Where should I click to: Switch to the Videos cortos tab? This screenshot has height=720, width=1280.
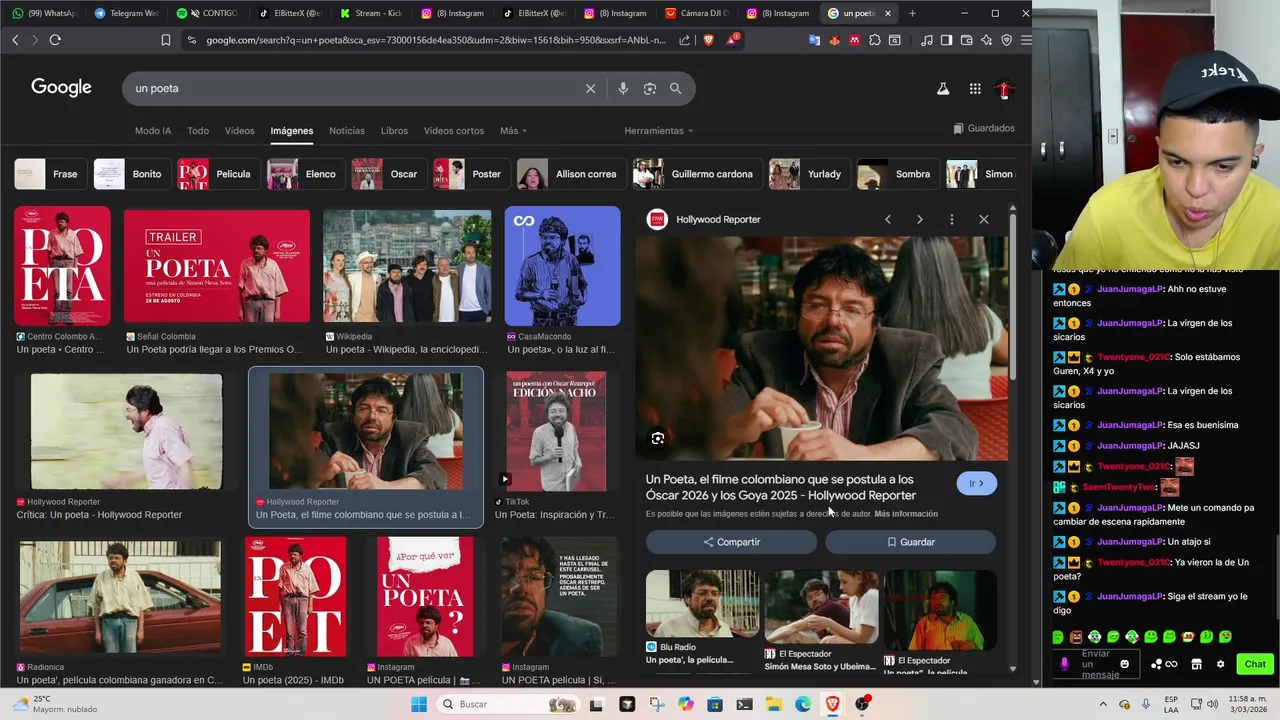click(453, 131)
